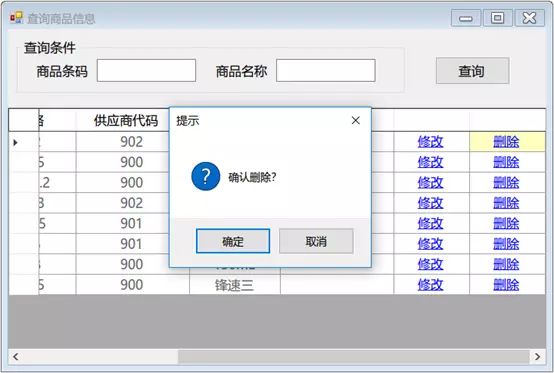Click 修改 link in fifth row

click(x=430, y=224)
